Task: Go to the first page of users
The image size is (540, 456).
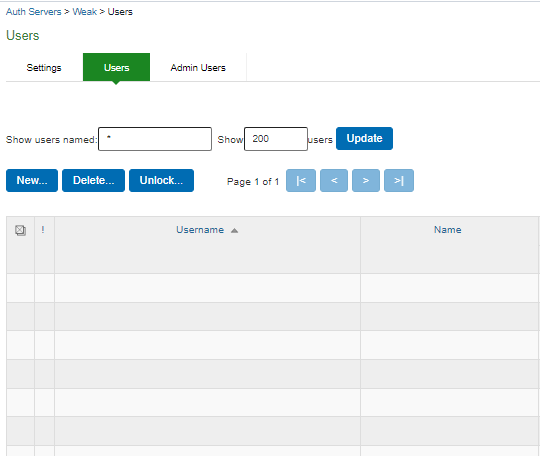Action: tap(301, 180)
